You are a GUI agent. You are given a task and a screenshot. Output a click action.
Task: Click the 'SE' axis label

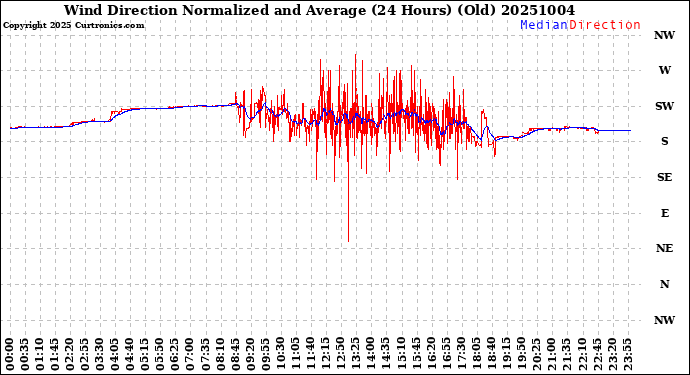(664, 177)
